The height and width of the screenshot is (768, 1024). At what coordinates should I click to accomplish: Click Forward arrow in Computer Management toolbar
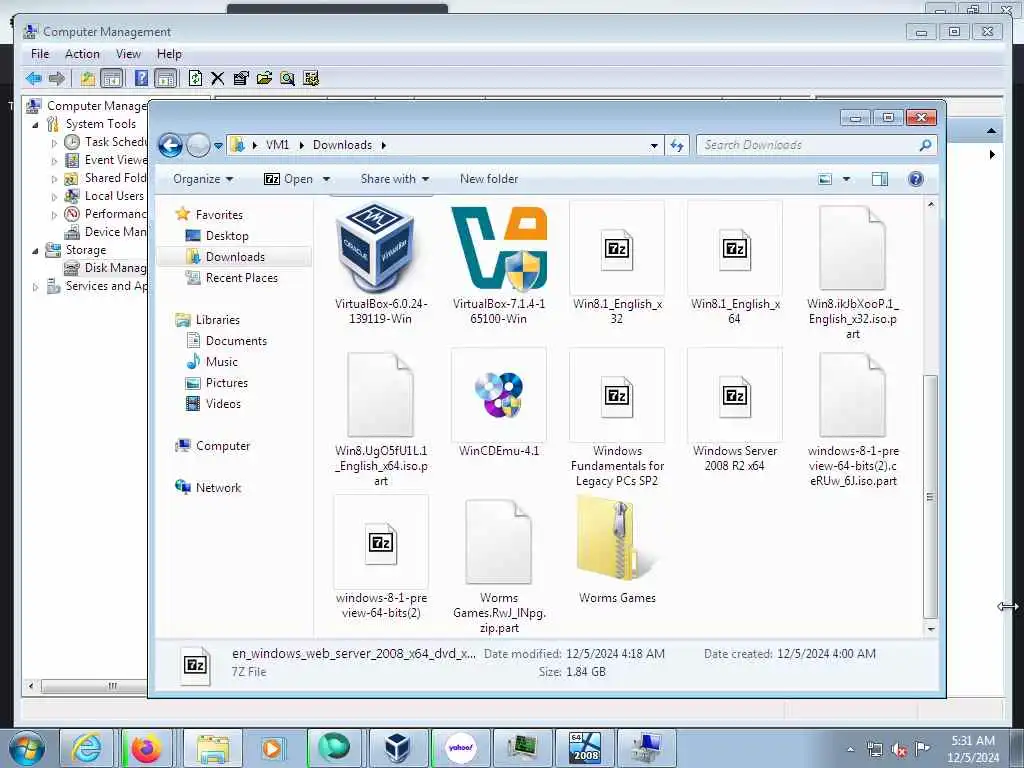tap(57, 79)
